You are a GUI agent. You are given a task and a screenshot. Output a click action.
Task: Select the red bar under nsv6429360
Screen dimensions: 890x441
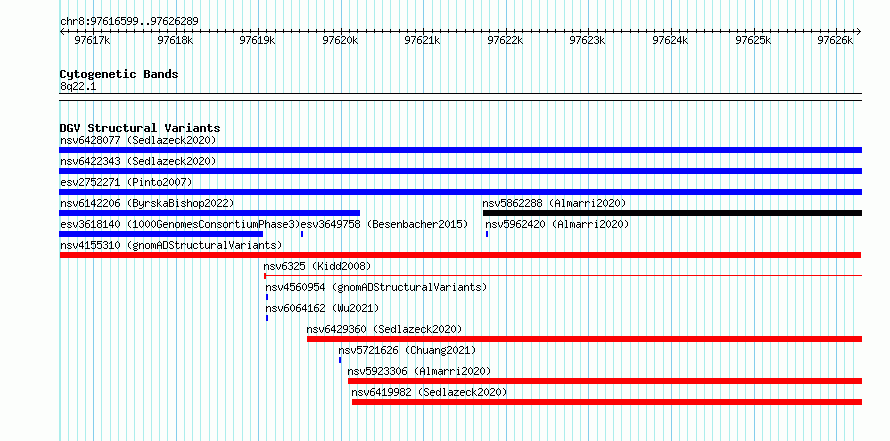(x=585, y=339)
